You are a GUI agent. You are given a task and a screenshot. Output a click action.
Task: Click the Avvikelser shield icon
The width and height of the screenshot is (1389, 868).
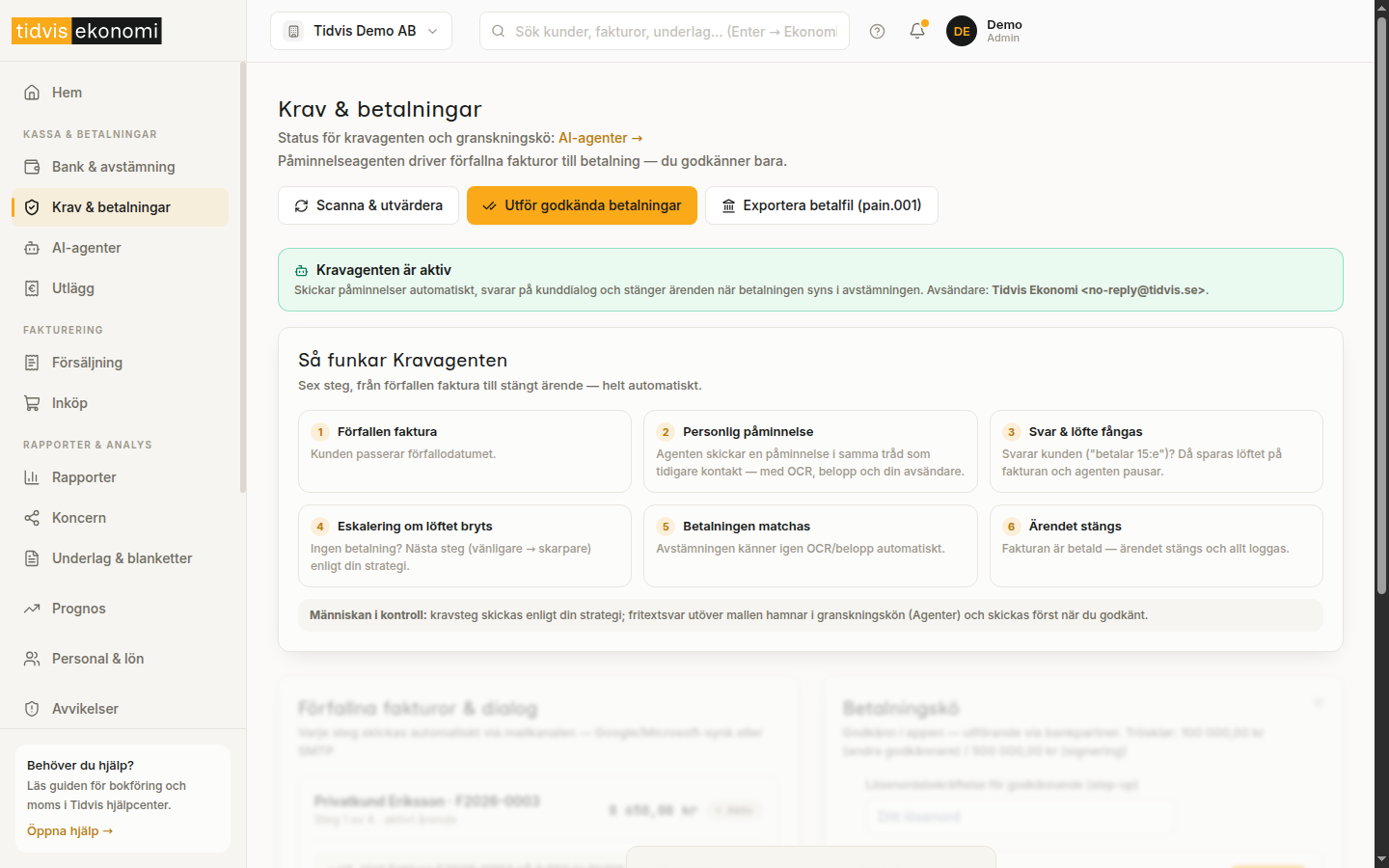click(x=32, y=709)
